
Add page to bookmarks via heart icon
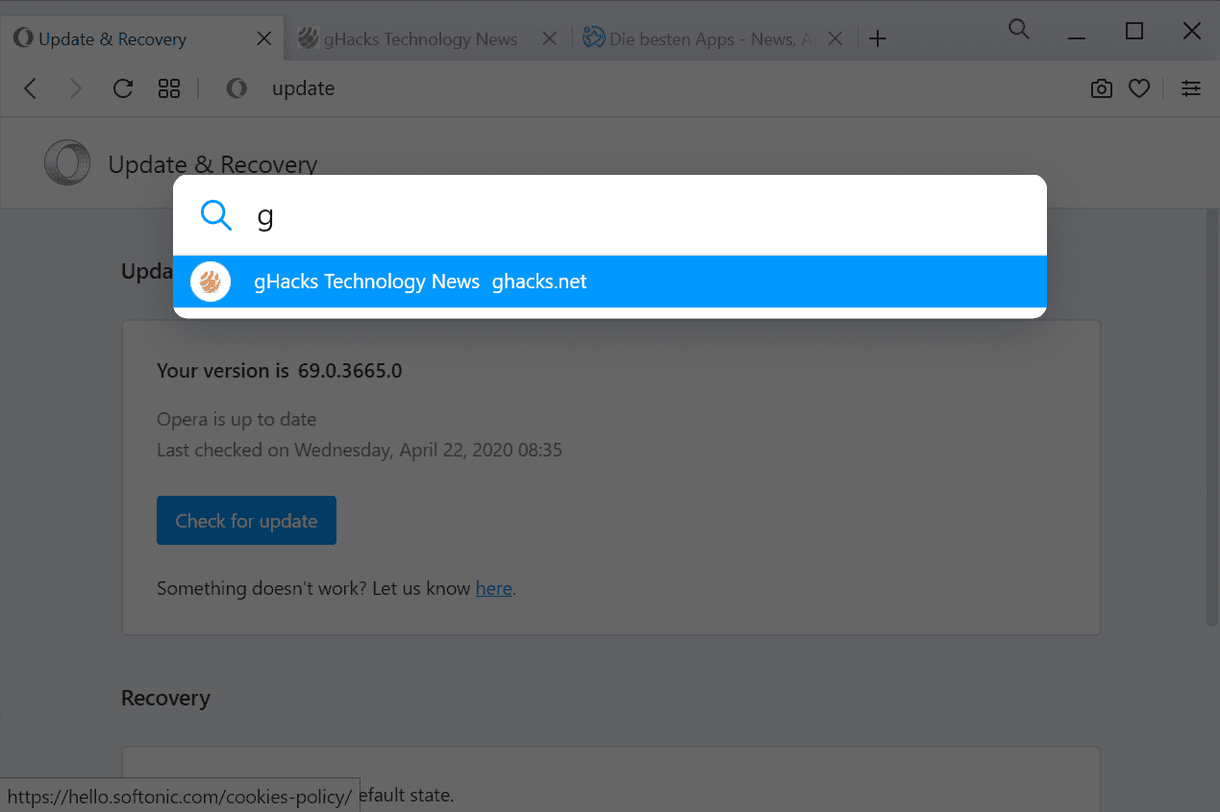point(1139,89)
